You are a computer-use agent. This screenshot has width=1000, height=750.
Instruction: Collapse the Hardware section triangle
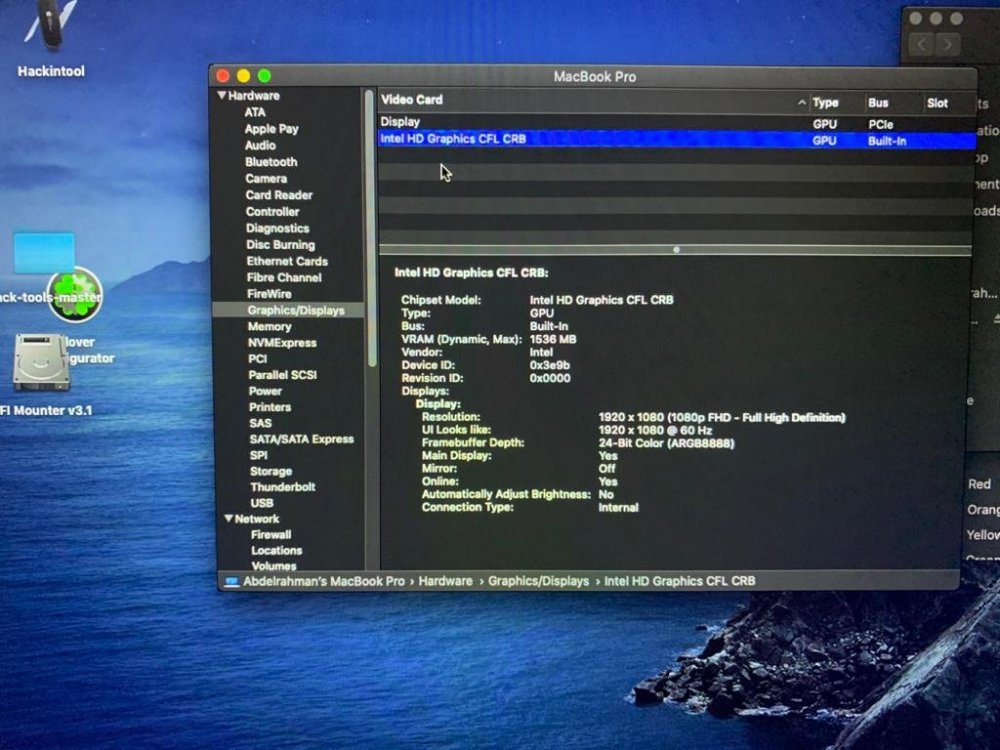click(221, 96)
